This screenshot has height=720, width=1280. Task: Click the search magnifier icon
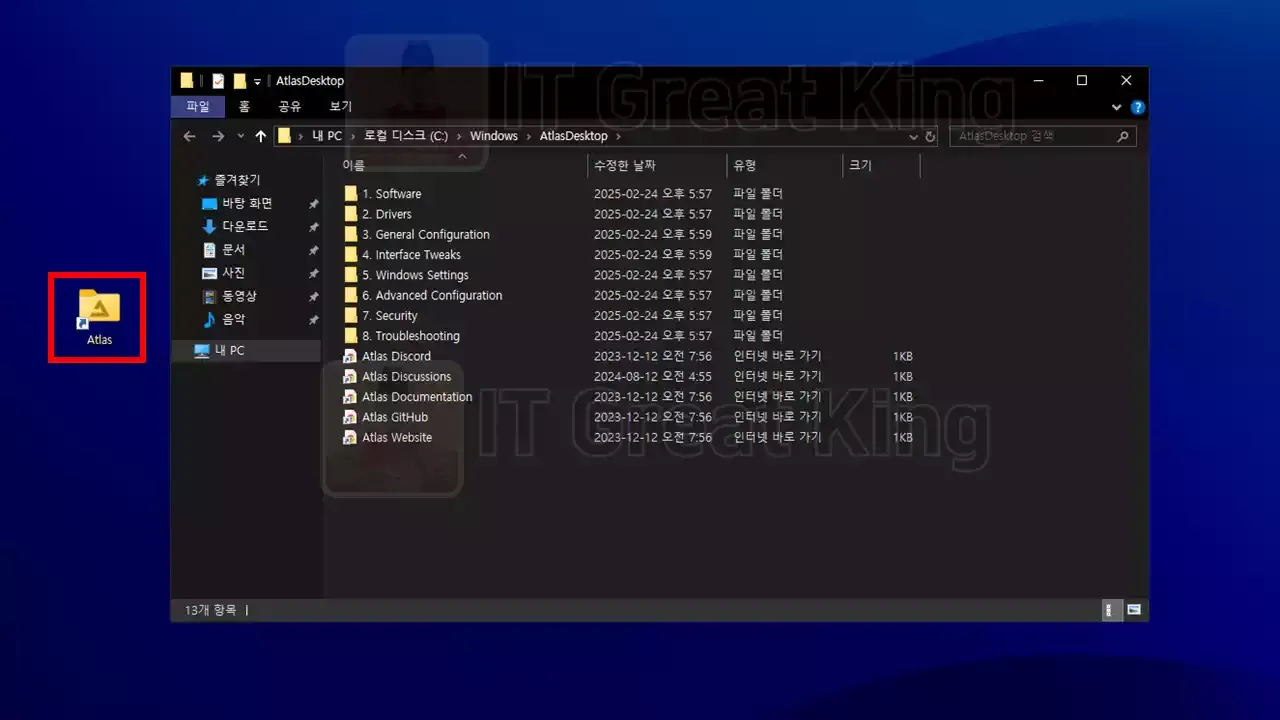[x=1123, y=136]
